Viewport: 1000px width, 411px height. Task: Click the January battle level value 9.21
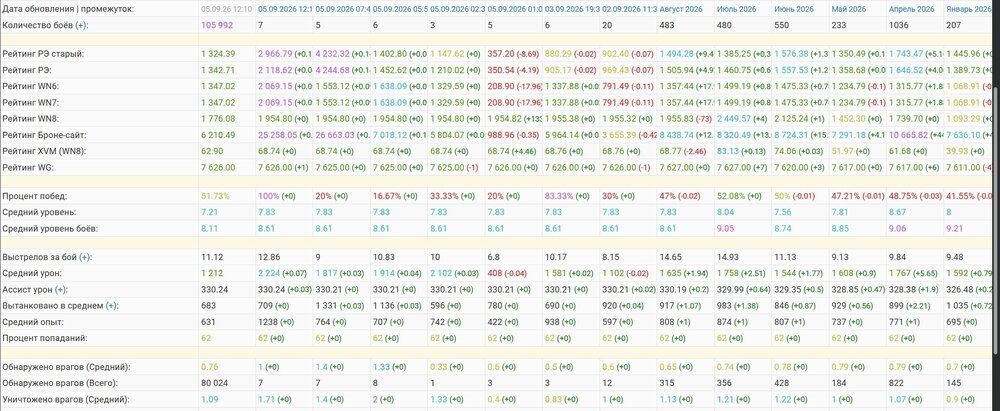point(954,228)
